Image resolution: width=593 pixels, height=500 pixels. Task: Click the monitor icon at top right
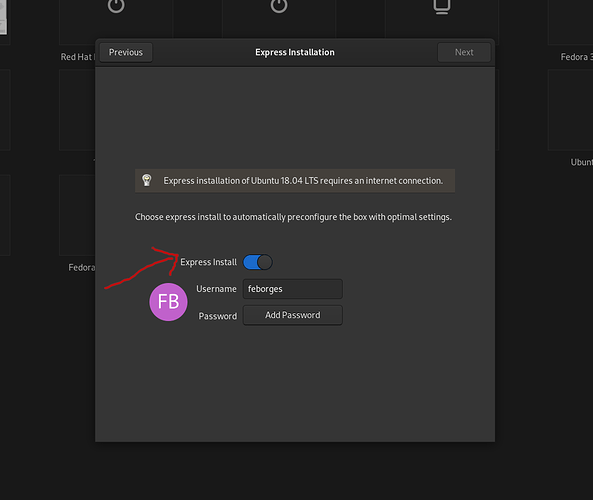(441, 6)
